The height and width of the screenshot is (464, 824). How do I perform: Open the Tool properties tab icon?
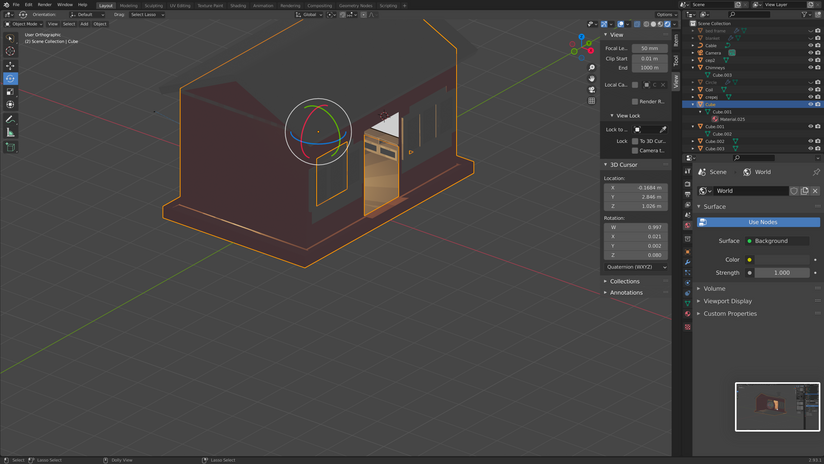pyautogui.click(x=687, y=171)
